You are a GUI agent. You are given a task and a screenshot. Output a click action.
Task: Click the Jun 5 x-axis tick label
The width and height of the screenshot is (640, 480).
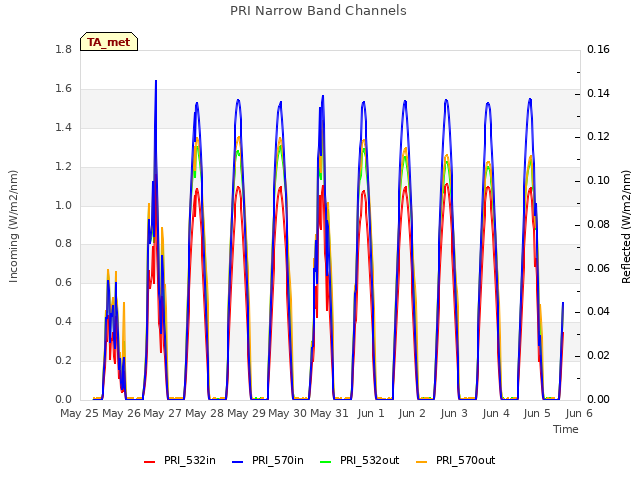(537, 413)
